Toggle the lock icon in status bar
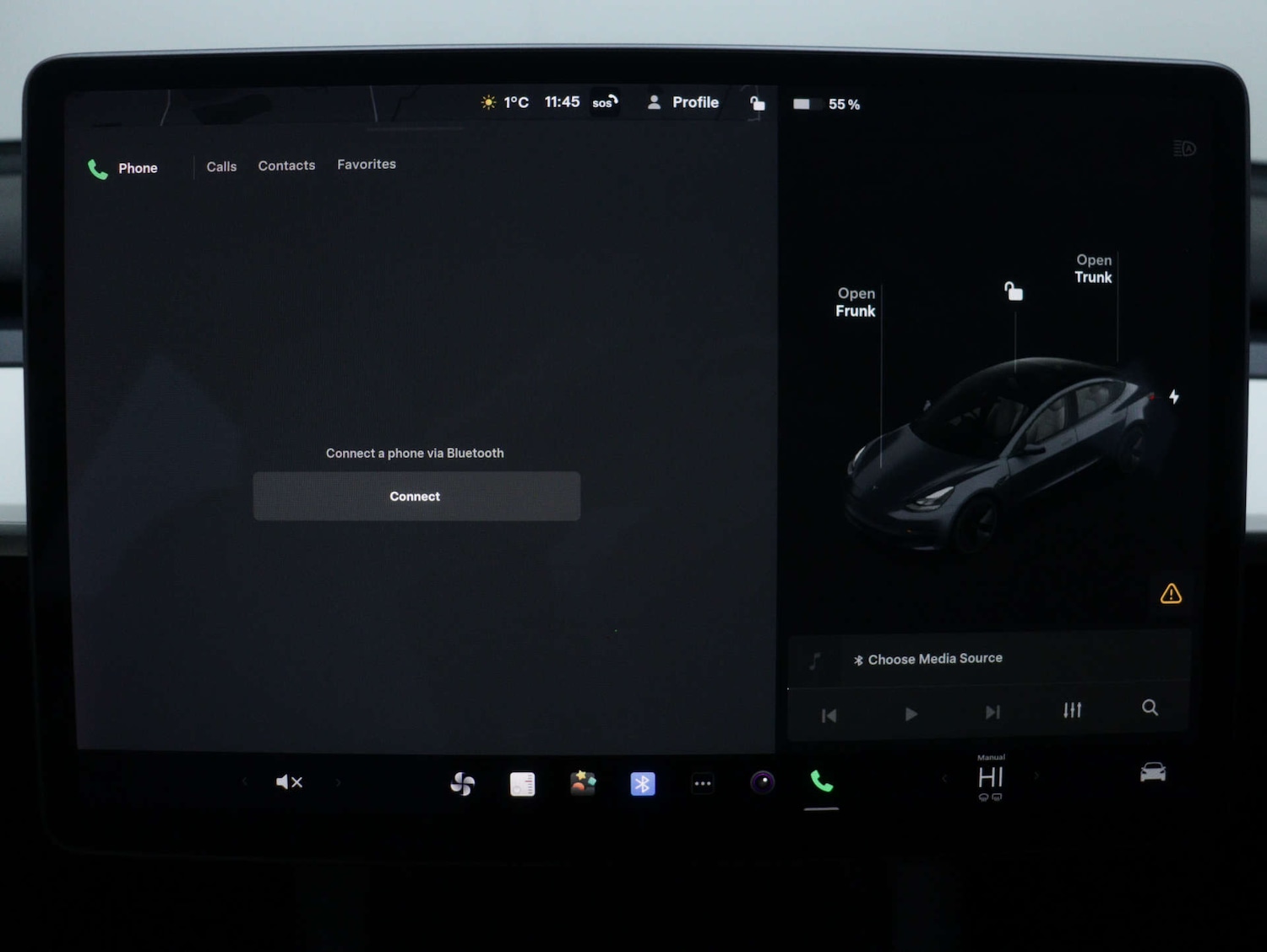Viewport: 1267px width, 952px height. (x=758, y=103)
